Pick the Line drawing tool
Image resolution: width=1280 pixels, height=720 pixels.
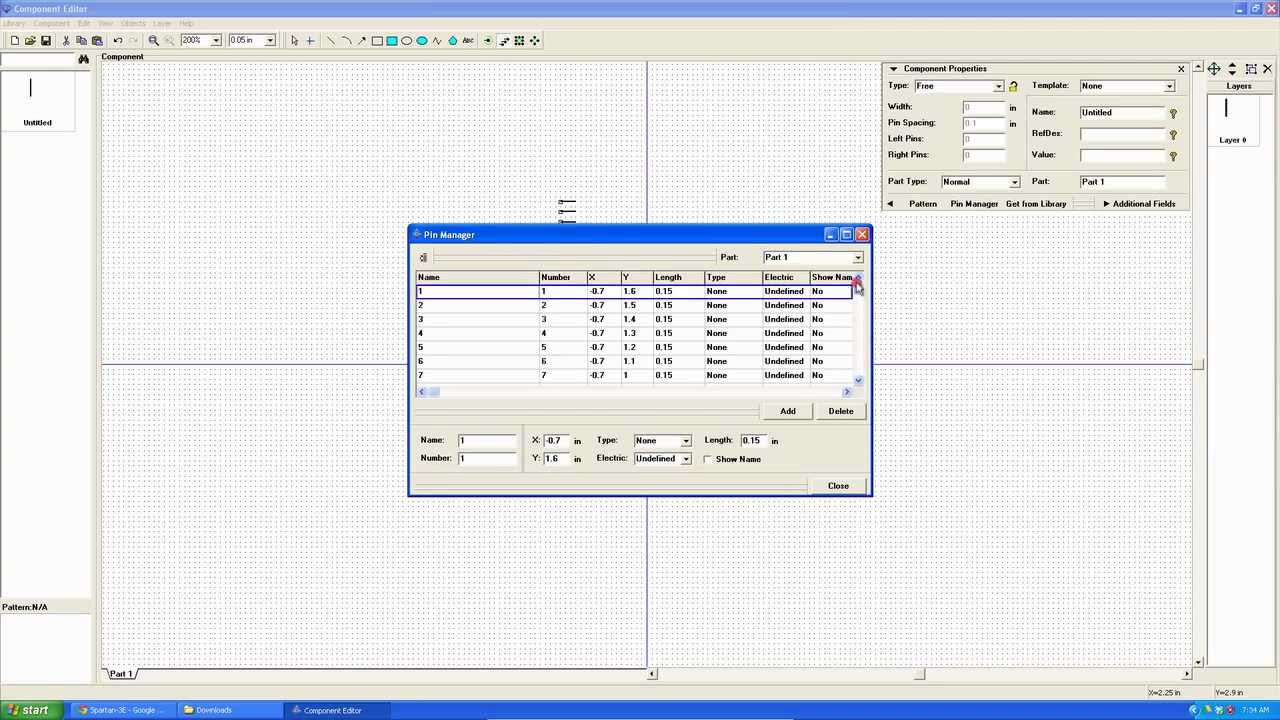click(x=331, y=40)
